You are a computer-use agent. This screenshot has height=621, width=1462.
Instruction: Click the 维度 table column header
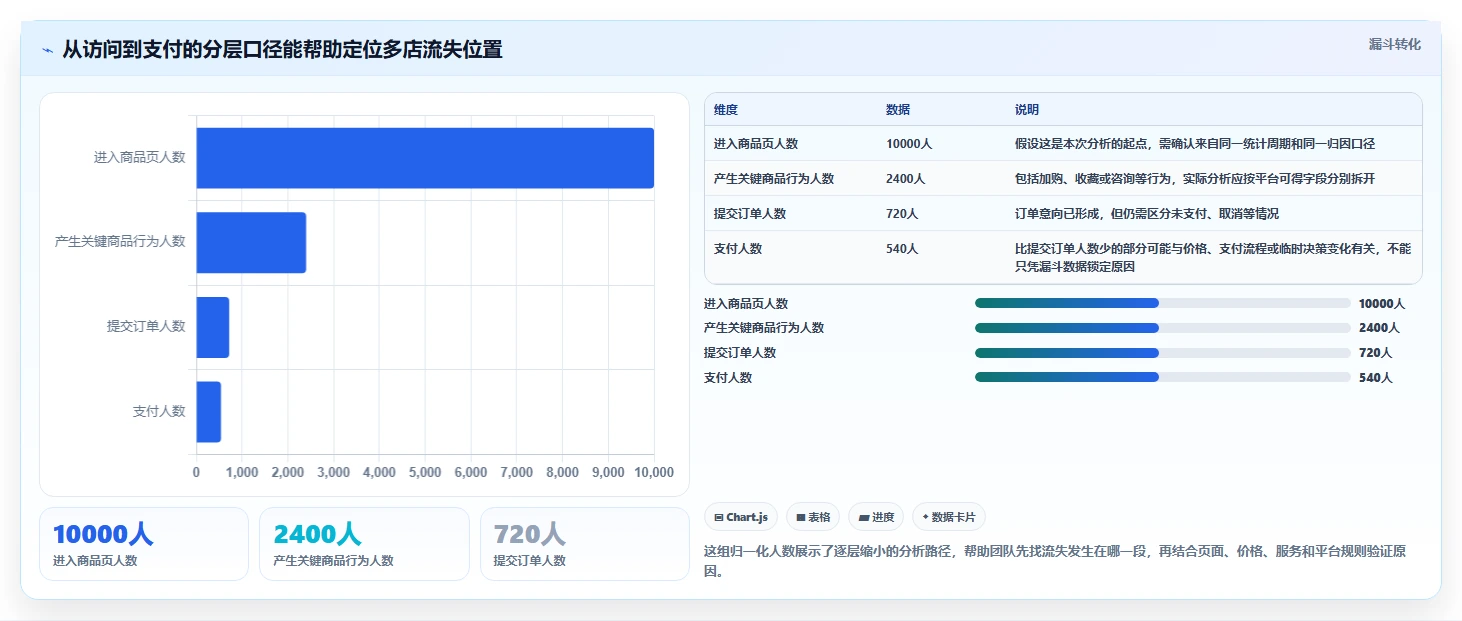(726, 110)
